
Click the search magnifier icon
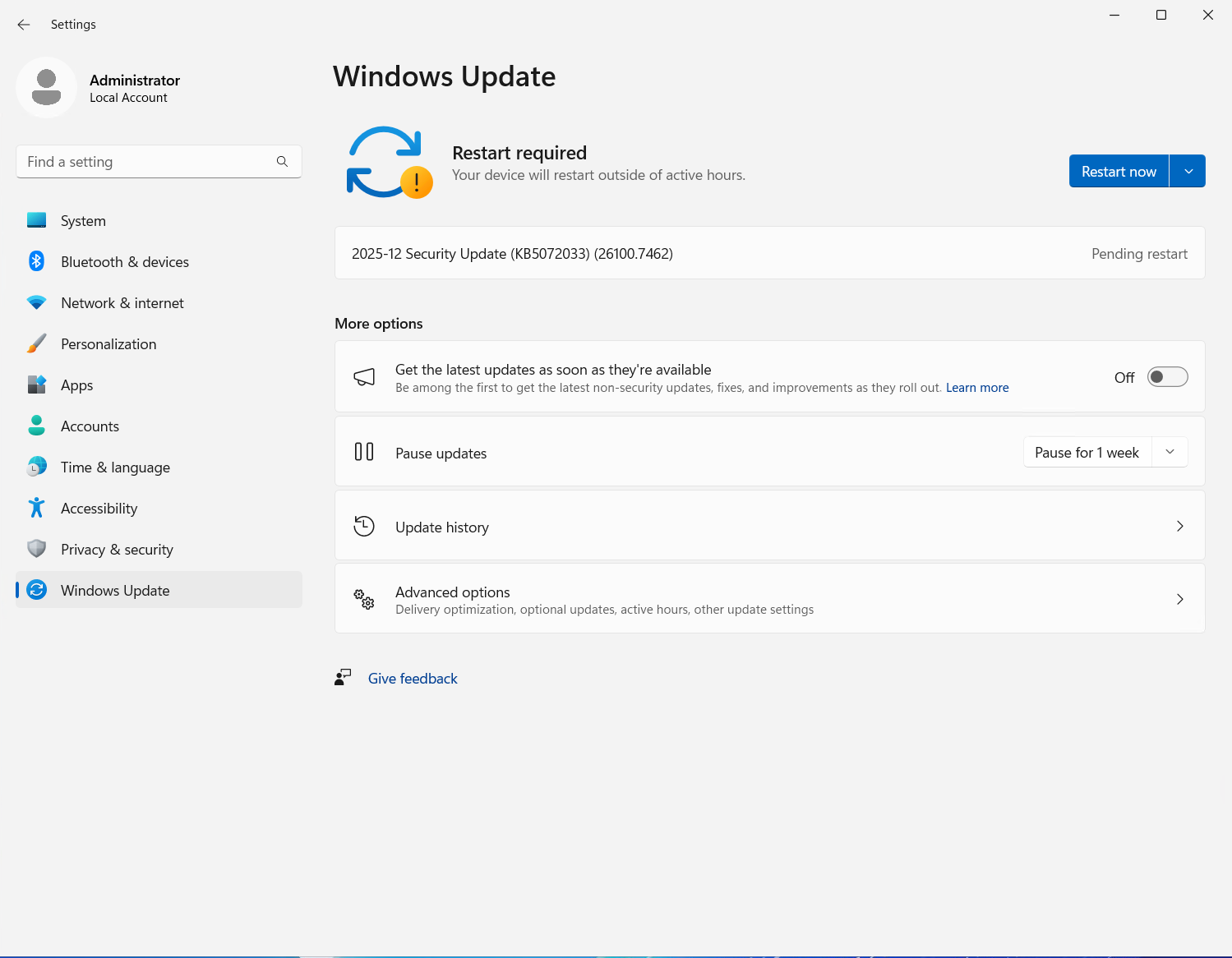point(282,162)
